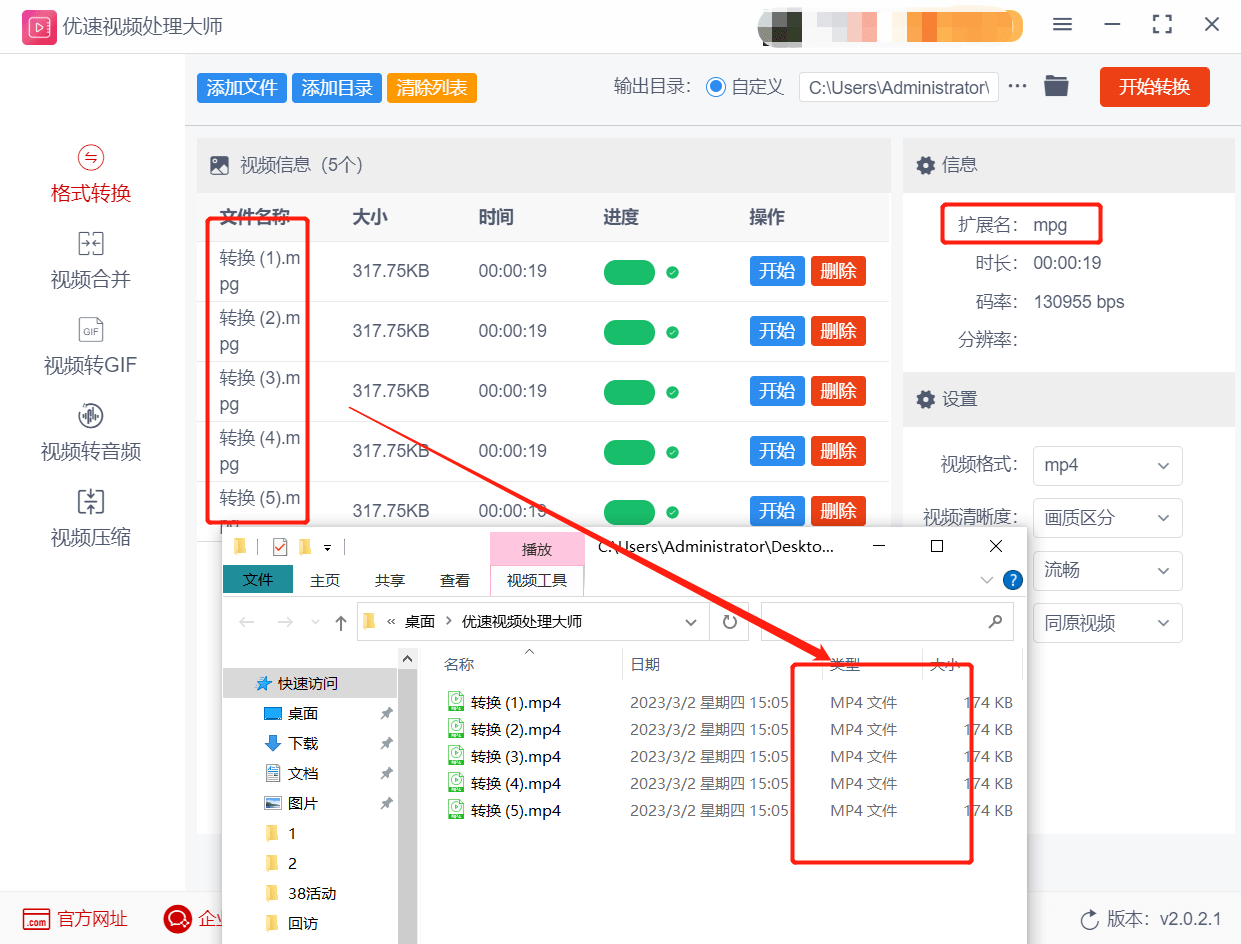
Task: Select 快速访问 in Explorer navigation pane
Action: click(x=308, y=683)
